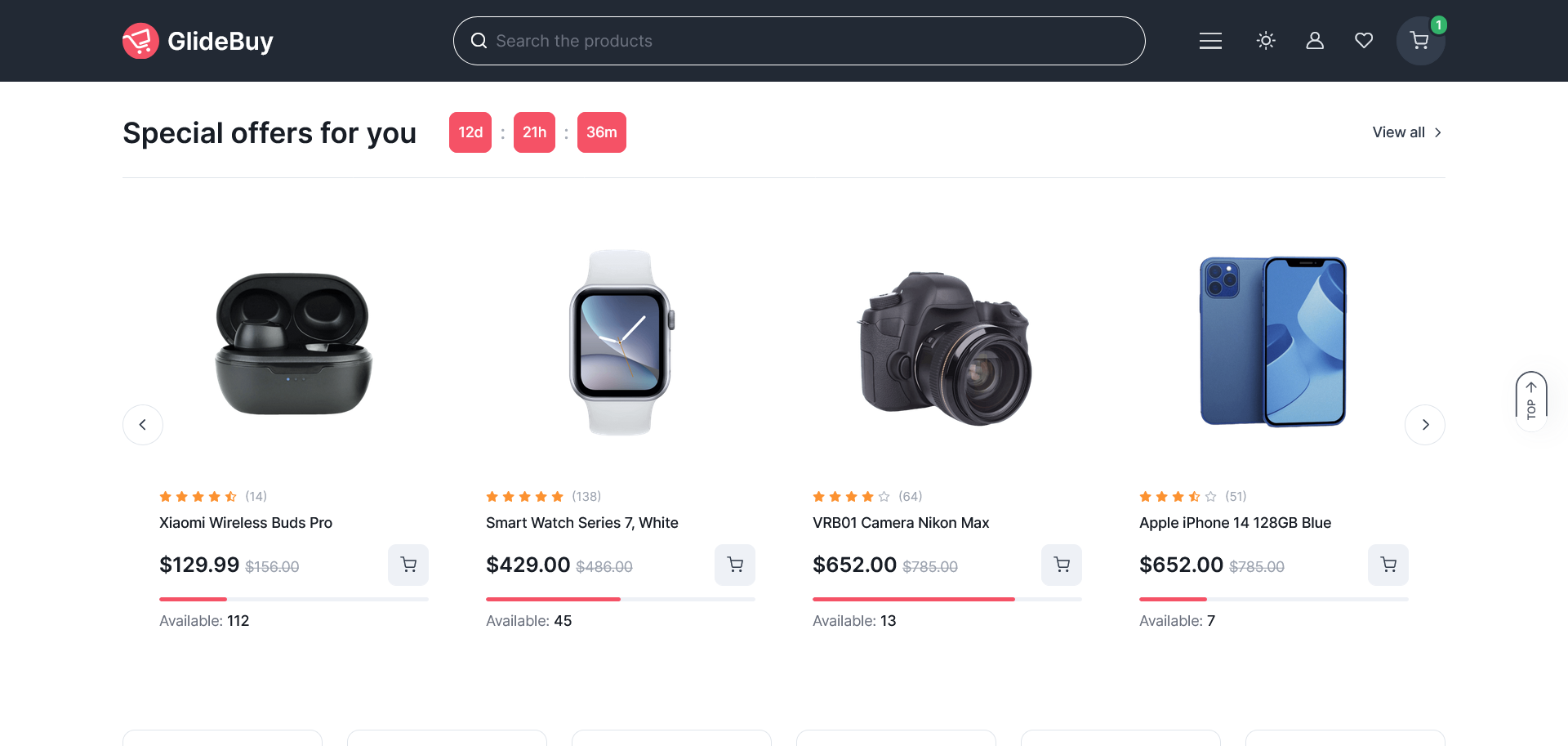Open Apple iPhone 14 128GB Blue link
The height and width of the screenshot is (746, 1568).
(x=1235, y=523)
